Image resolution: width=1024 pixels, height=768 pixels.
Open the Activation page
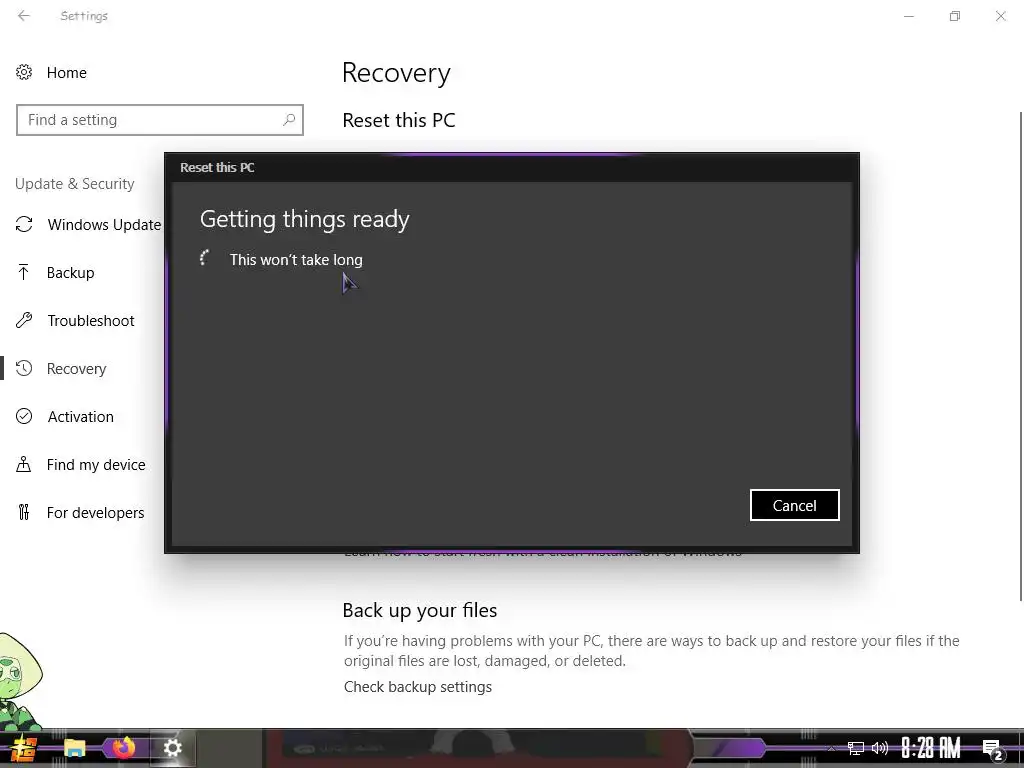[x=82, y=417]
